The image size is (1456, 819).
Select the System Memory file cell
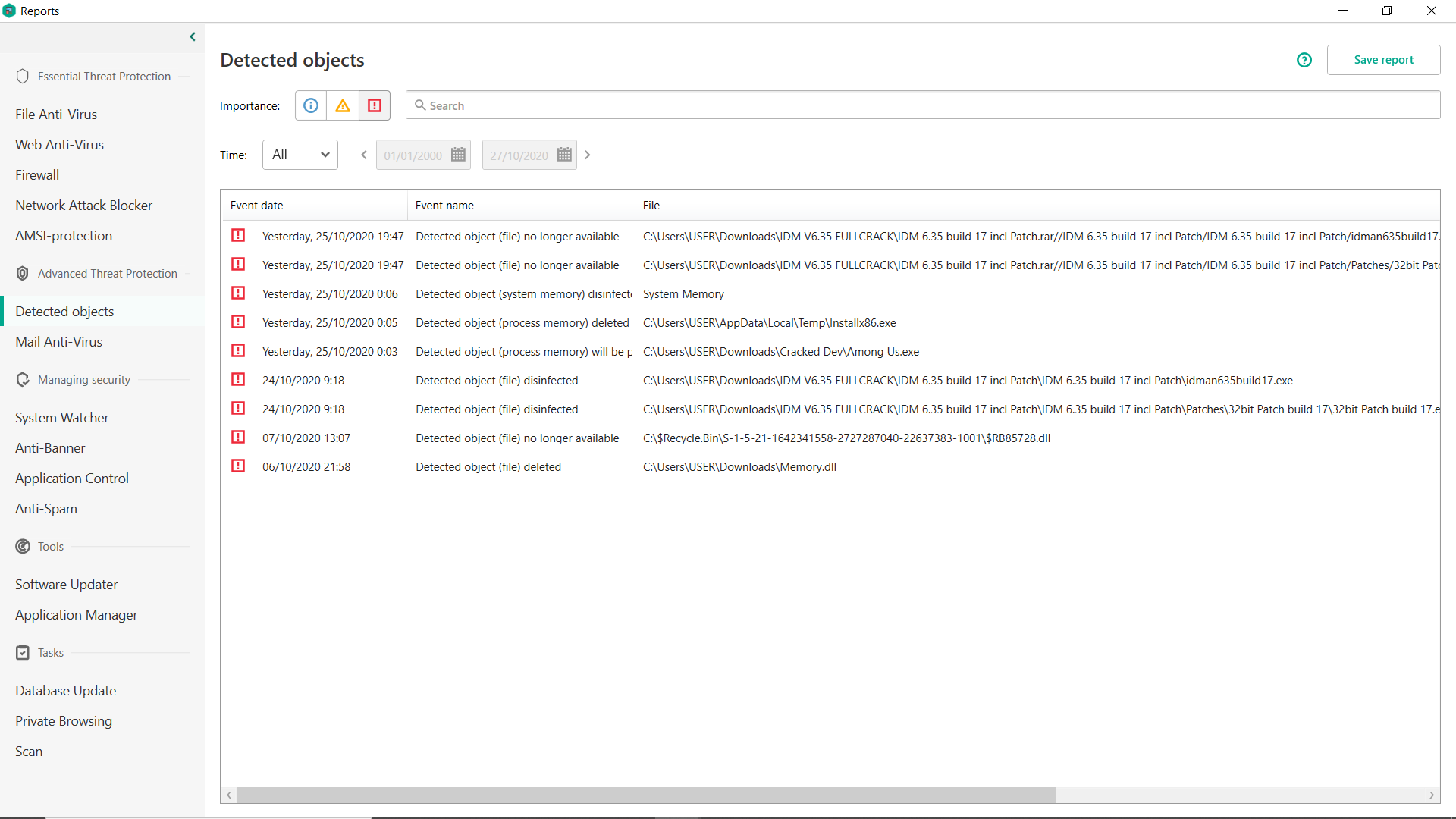683,294
